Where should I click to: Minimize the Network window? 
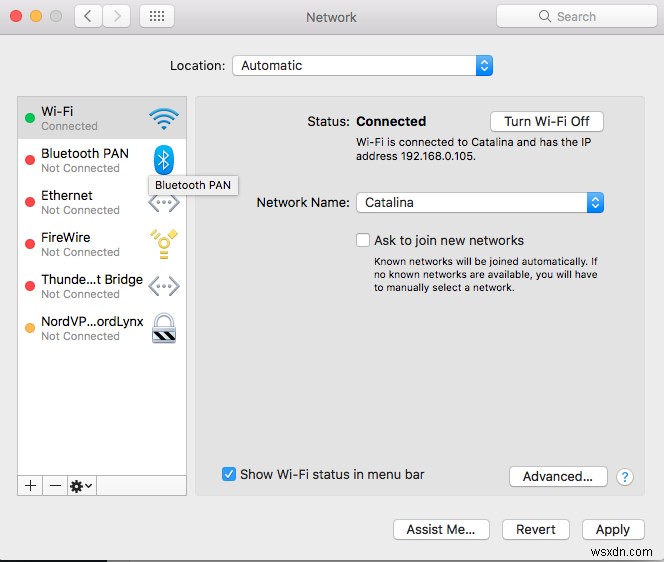[36, 16]
